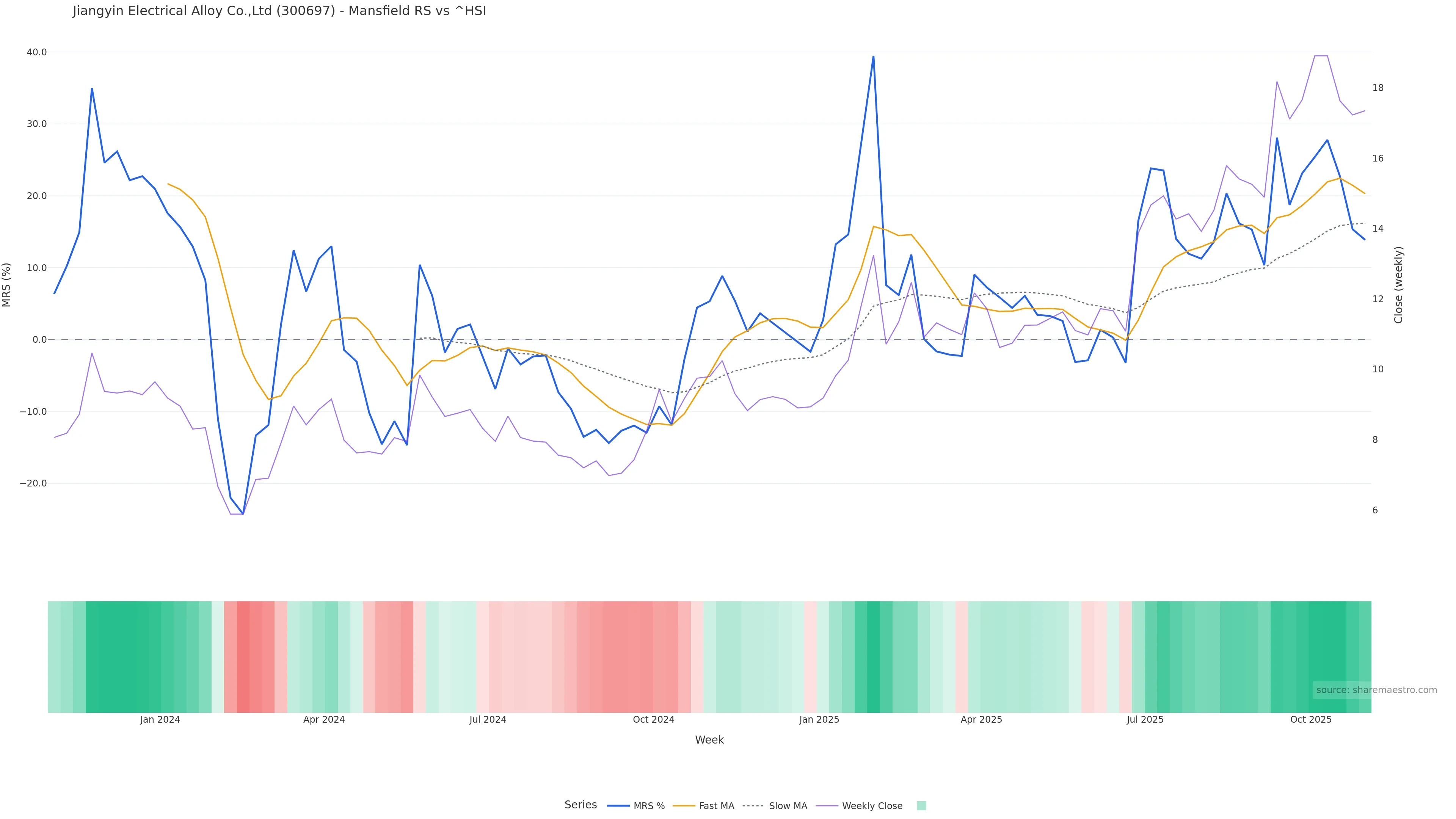The height and width of the screenshot is (819, 1456).
Task: Click the Jan 2025 x-axis tick label
Action: click(x=819, y=720)
